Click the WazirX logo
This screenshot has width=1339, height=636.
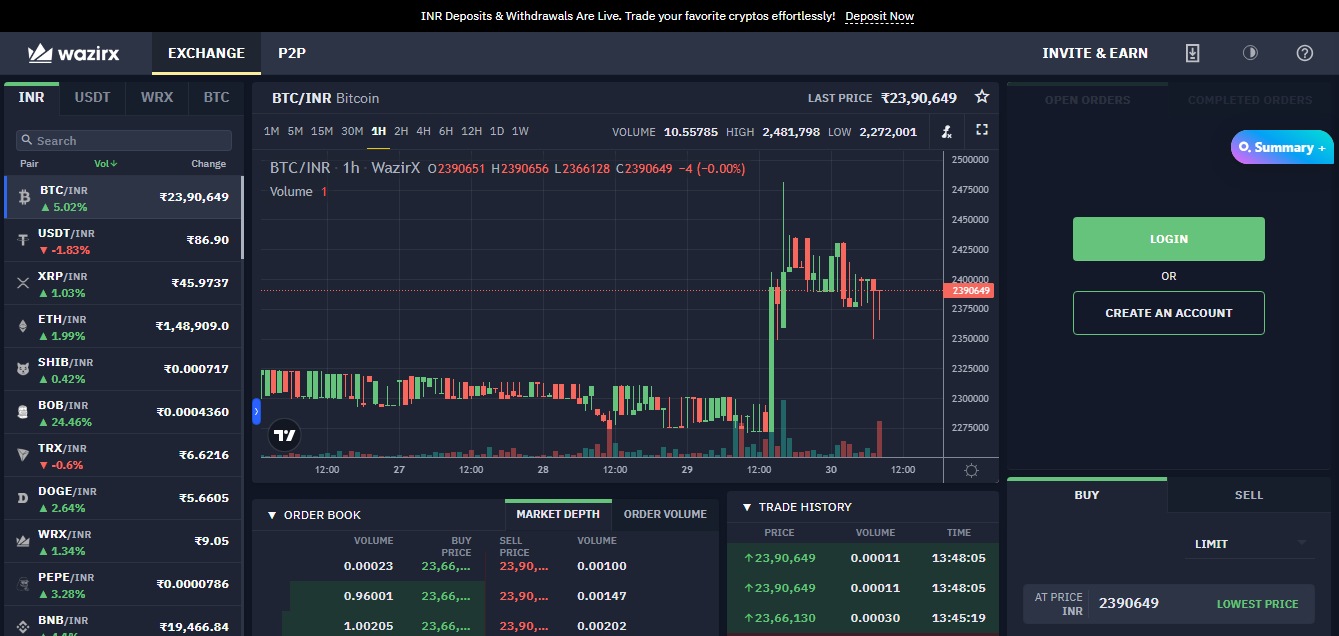pos(74,53)
